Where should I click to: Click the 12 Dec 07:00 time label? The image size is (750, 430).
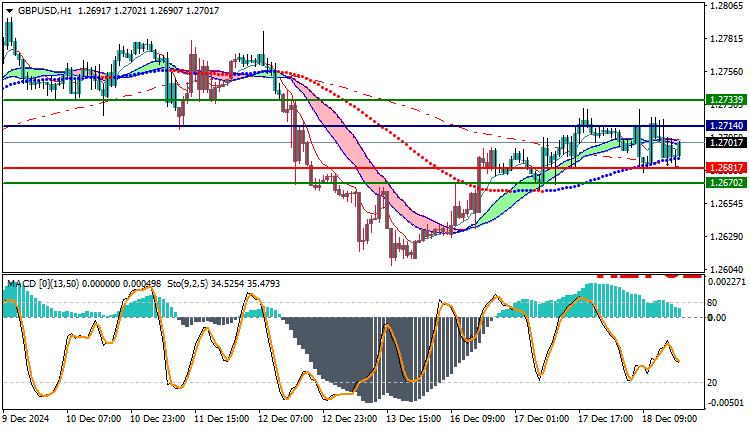coord(286,419)
